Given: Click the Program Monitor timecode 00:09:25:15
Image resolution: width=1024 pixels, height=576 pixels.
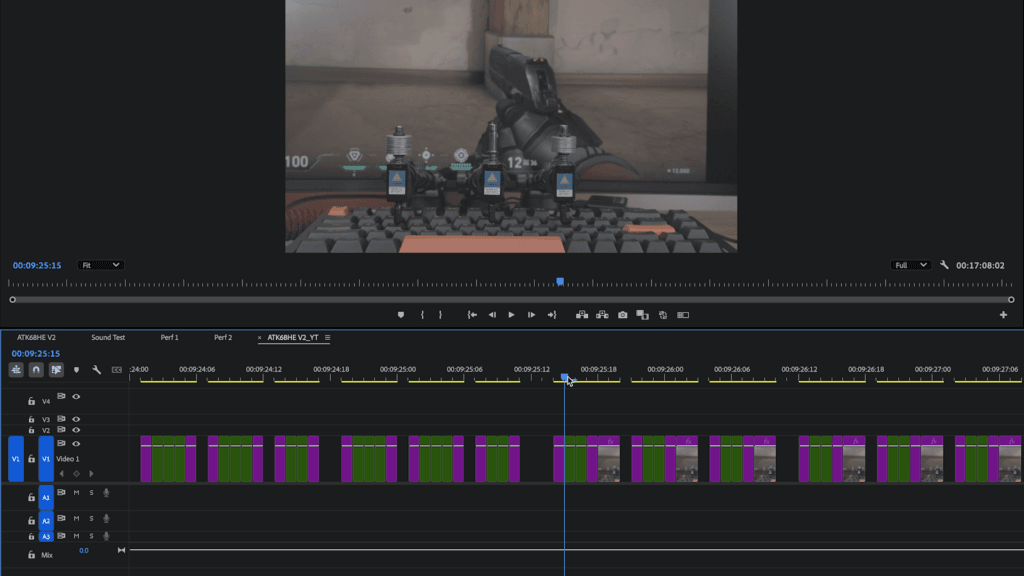Looking at the screenshot, I should [x=37, y=265].
